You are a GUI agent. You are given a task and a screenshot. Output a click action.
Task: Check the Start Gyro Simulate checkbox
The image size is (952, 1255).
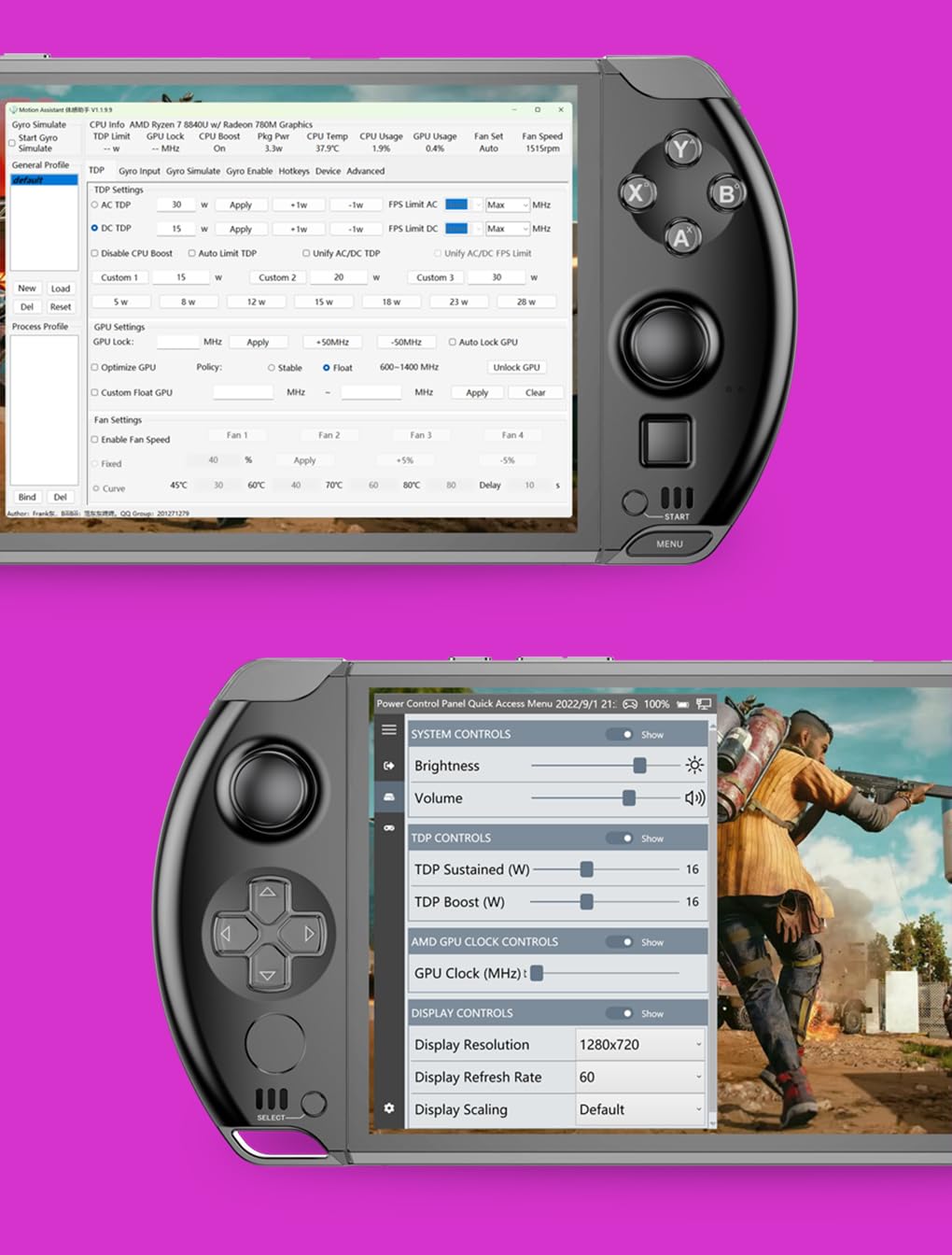click(11, 143)
